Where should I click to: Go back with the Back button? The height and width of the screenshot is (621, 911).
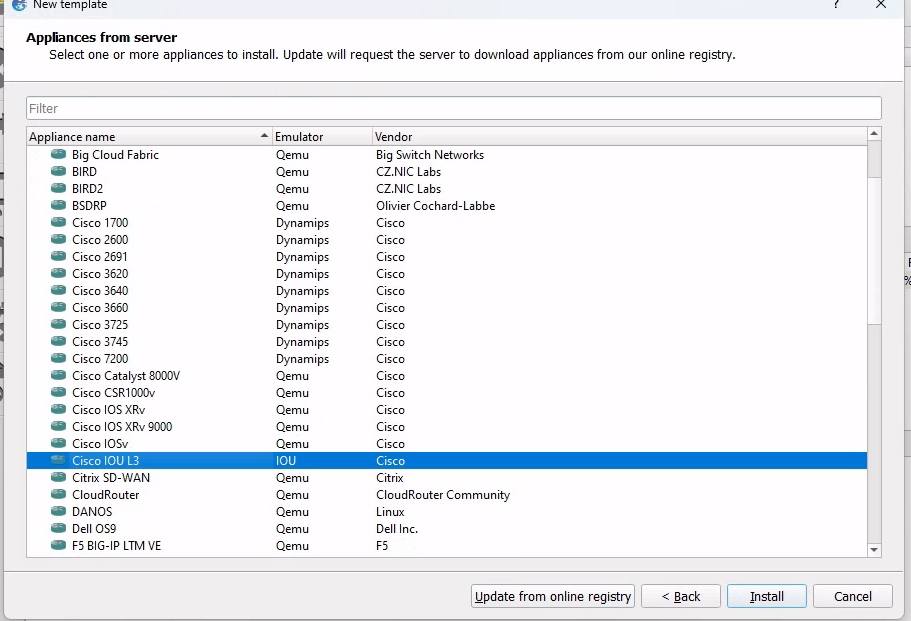tap(680, 597)
